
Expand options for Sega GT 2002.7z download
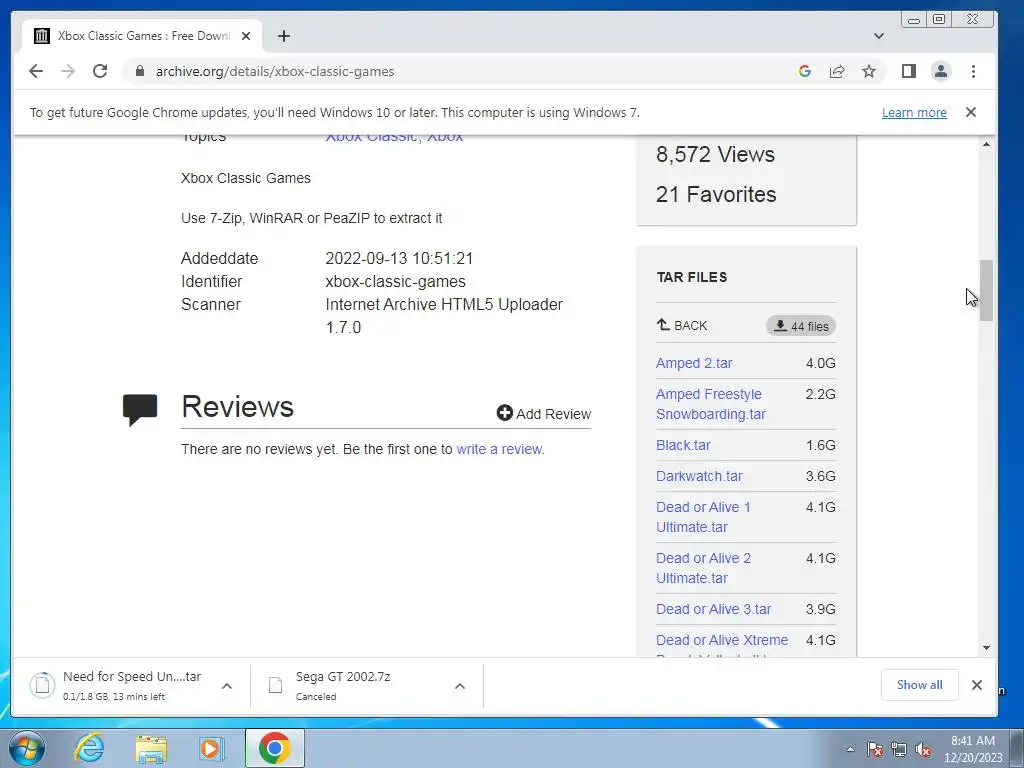[460, 686]
